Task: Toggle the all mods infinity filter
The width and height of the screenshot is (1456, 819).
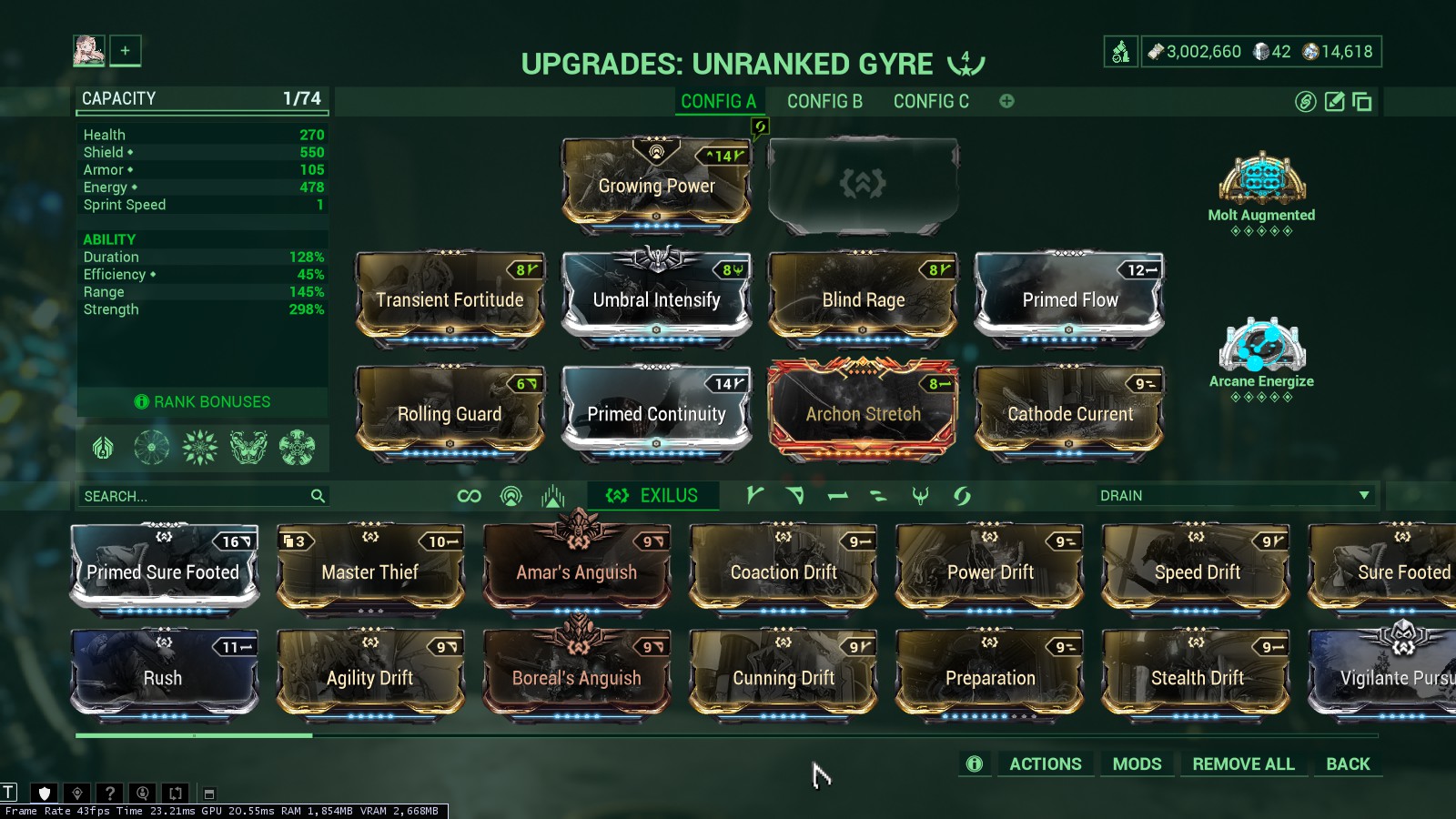Action: pos(470,496)
